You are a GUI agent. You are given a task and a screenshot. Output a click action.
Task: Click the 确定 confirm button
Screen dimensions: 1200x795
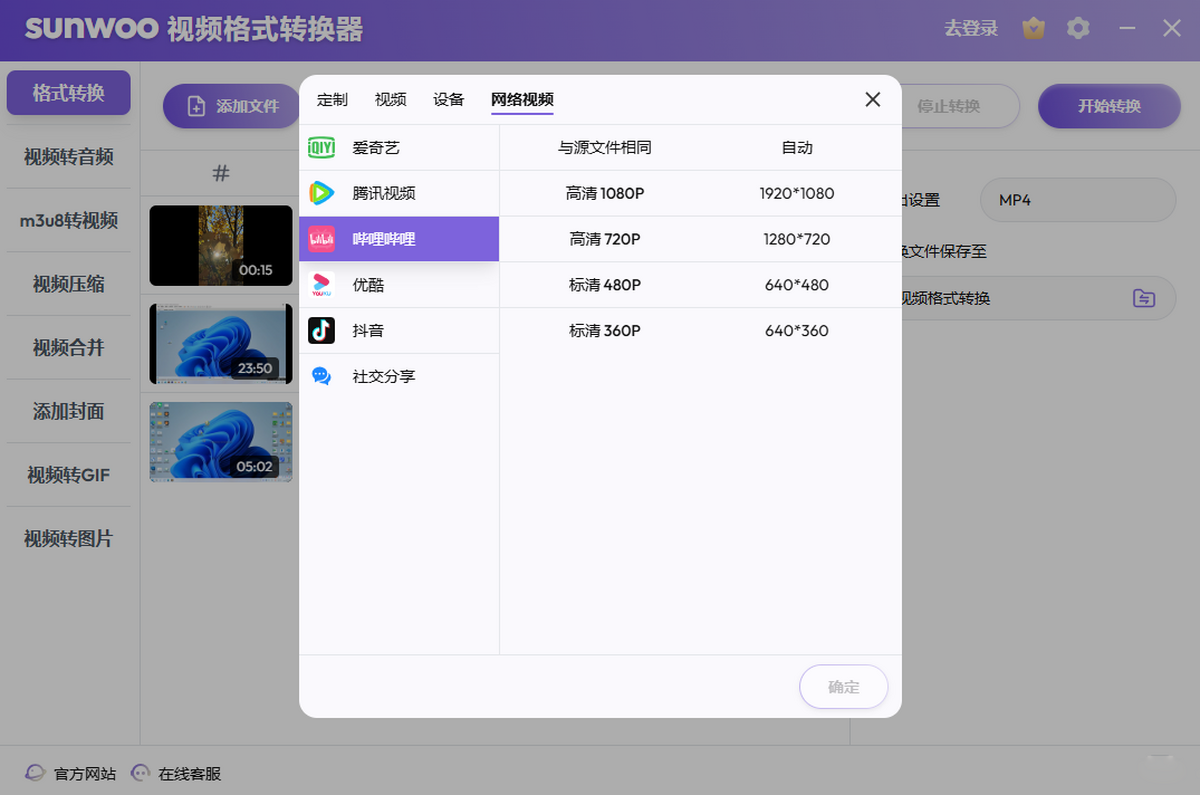pos(843,687)
